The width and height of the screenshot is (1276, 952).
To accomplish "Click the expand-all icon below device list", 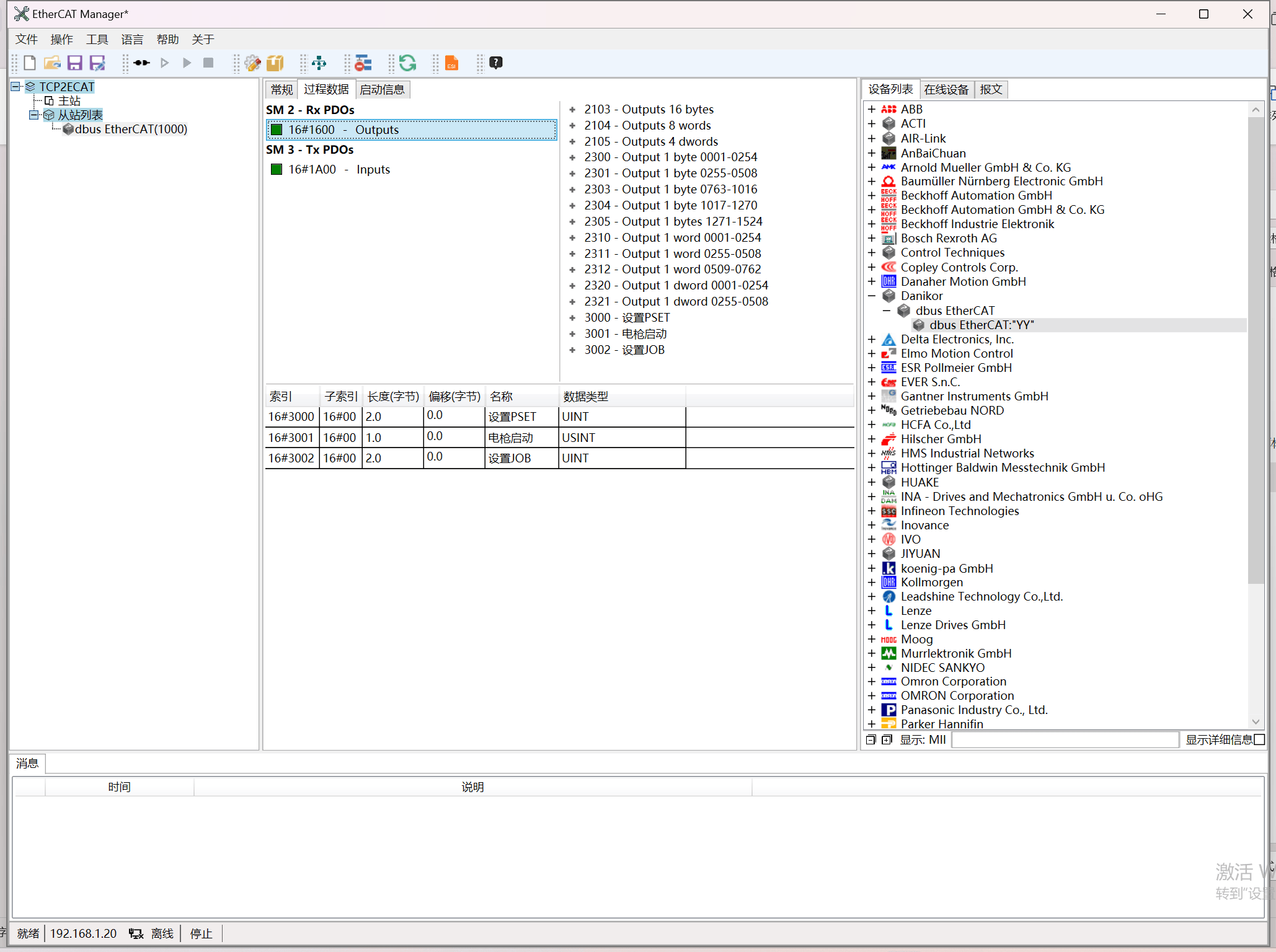I will click(887, 739).
